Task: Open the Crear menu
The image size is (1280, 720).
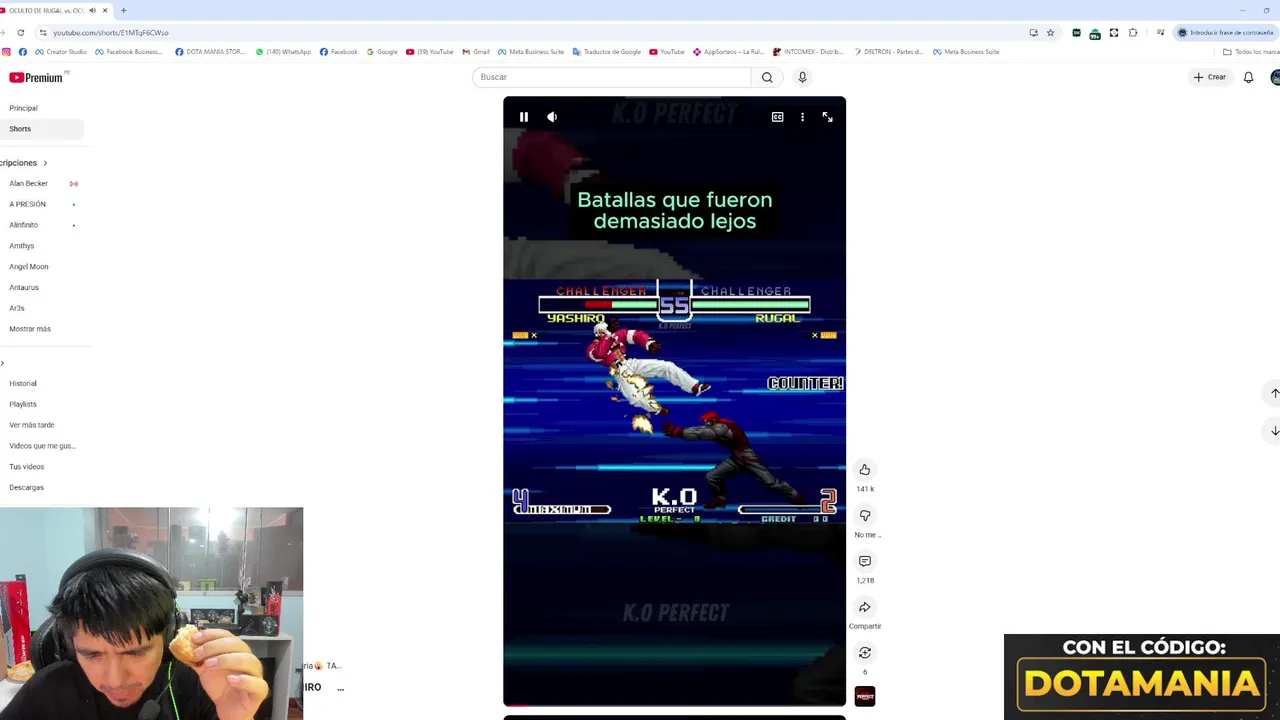Action: pyautogui.click(x=1209, y=77)
